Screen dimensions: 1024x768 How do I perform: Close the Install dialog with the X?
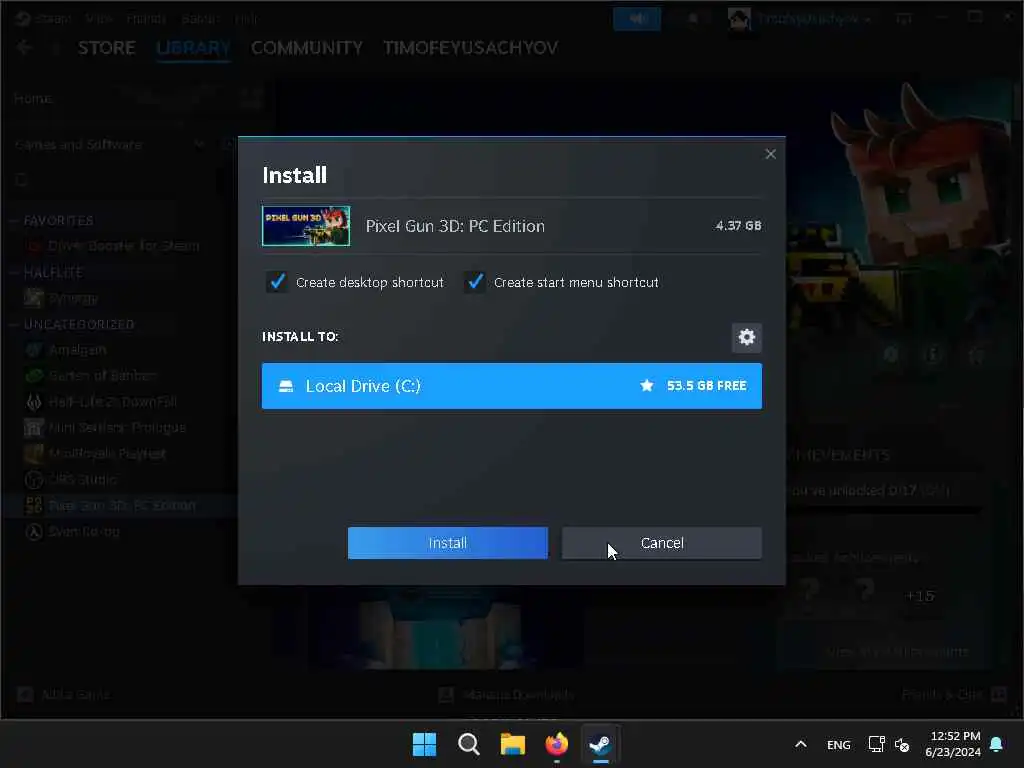pyautogui.click(x=771, y=154)
